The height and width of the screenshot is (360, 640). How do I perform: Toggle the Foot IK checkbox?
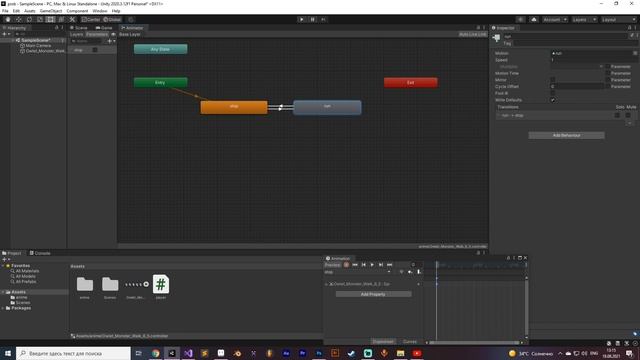tap(553, 93)
